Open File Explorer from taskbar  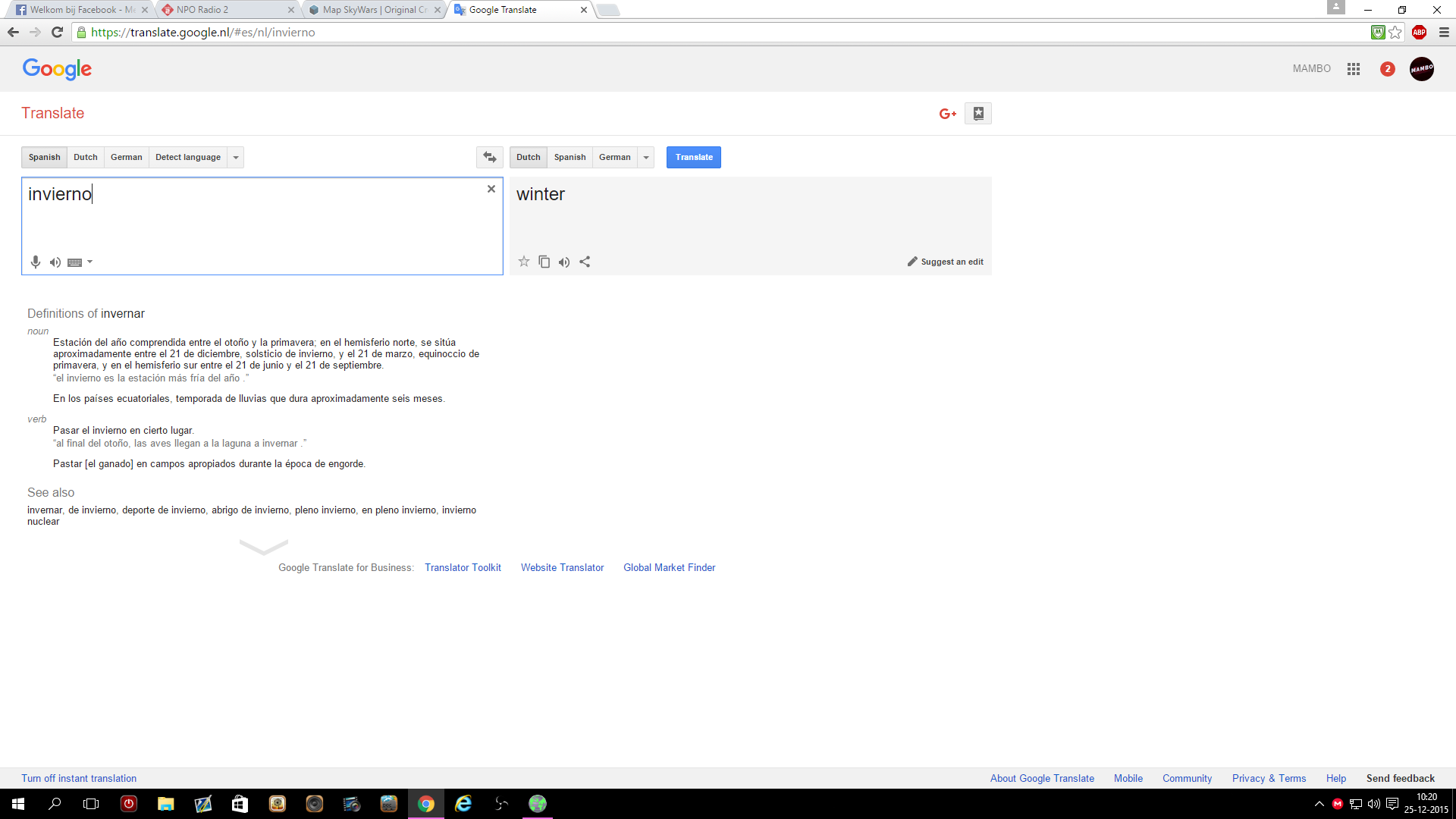pyautogui.click(x=166, y=804)
